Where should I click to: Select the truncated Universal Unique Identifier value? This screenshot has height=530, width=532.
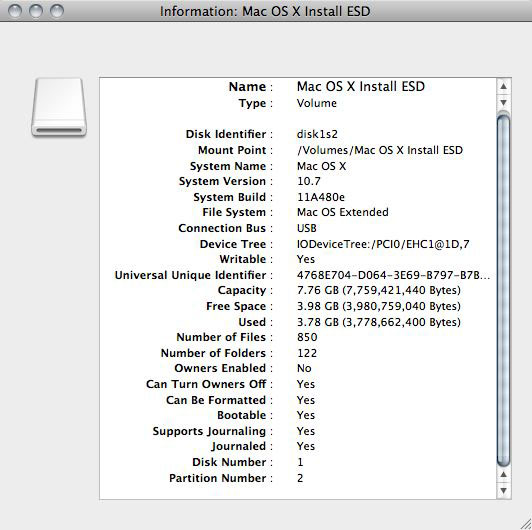(394, 275)
